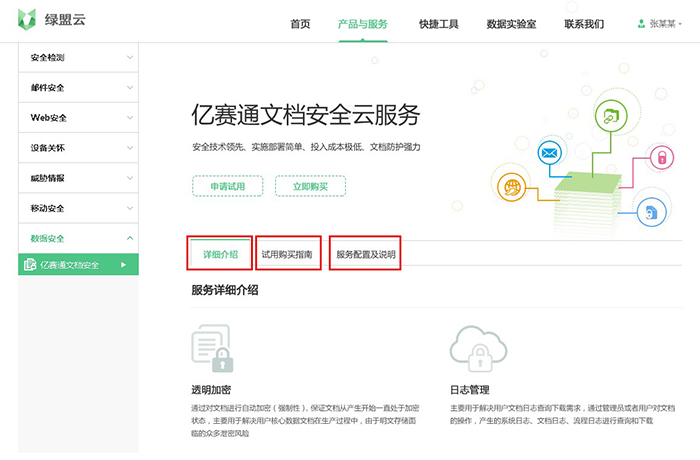Click the 透明加密 feature title
Screen dimensions: 700x460
coord(211,390)
